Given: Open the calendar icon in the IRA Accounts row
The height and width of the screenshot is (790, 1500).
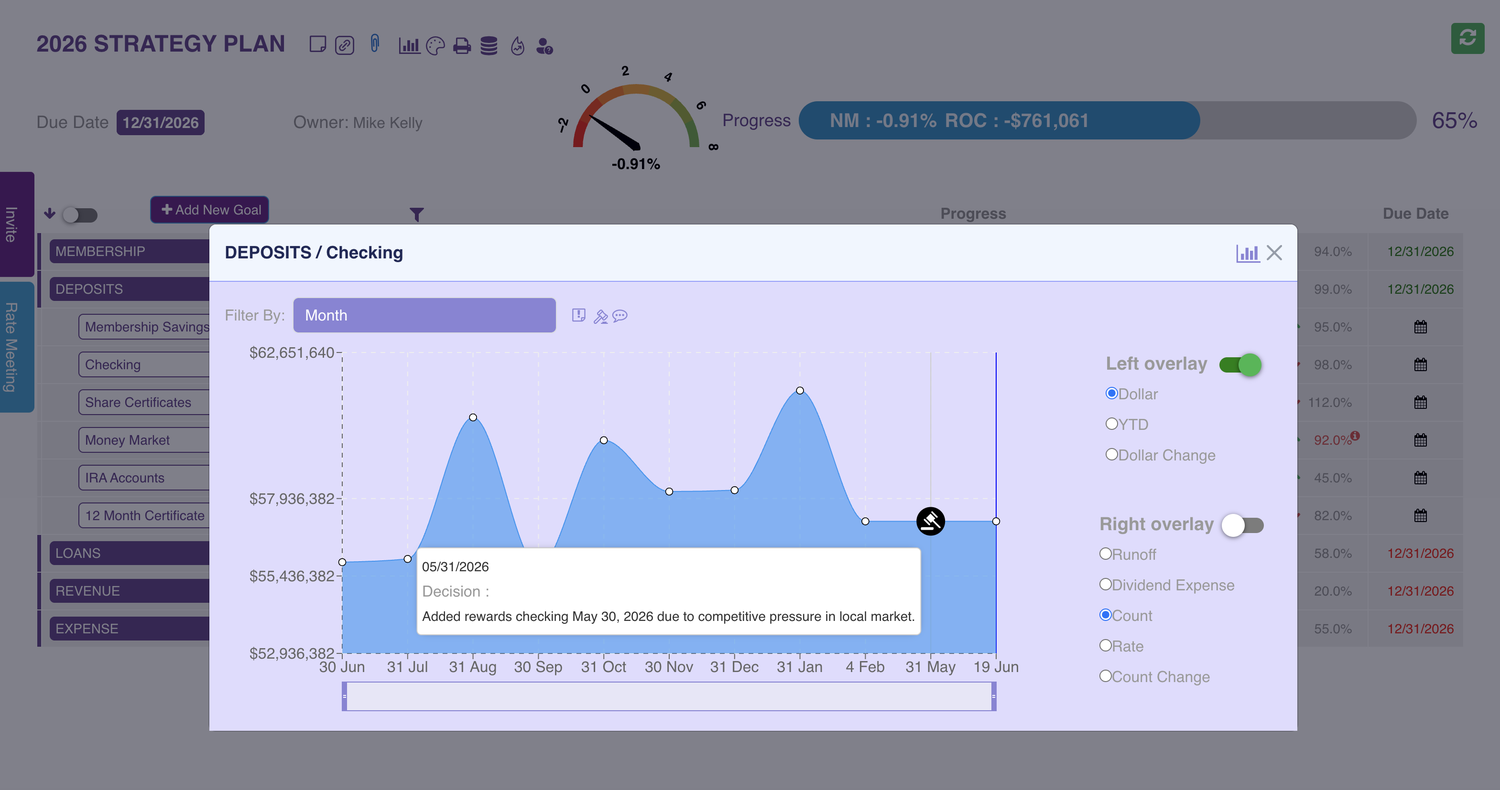Looking at the screenshot, I should coord(1420,478).
